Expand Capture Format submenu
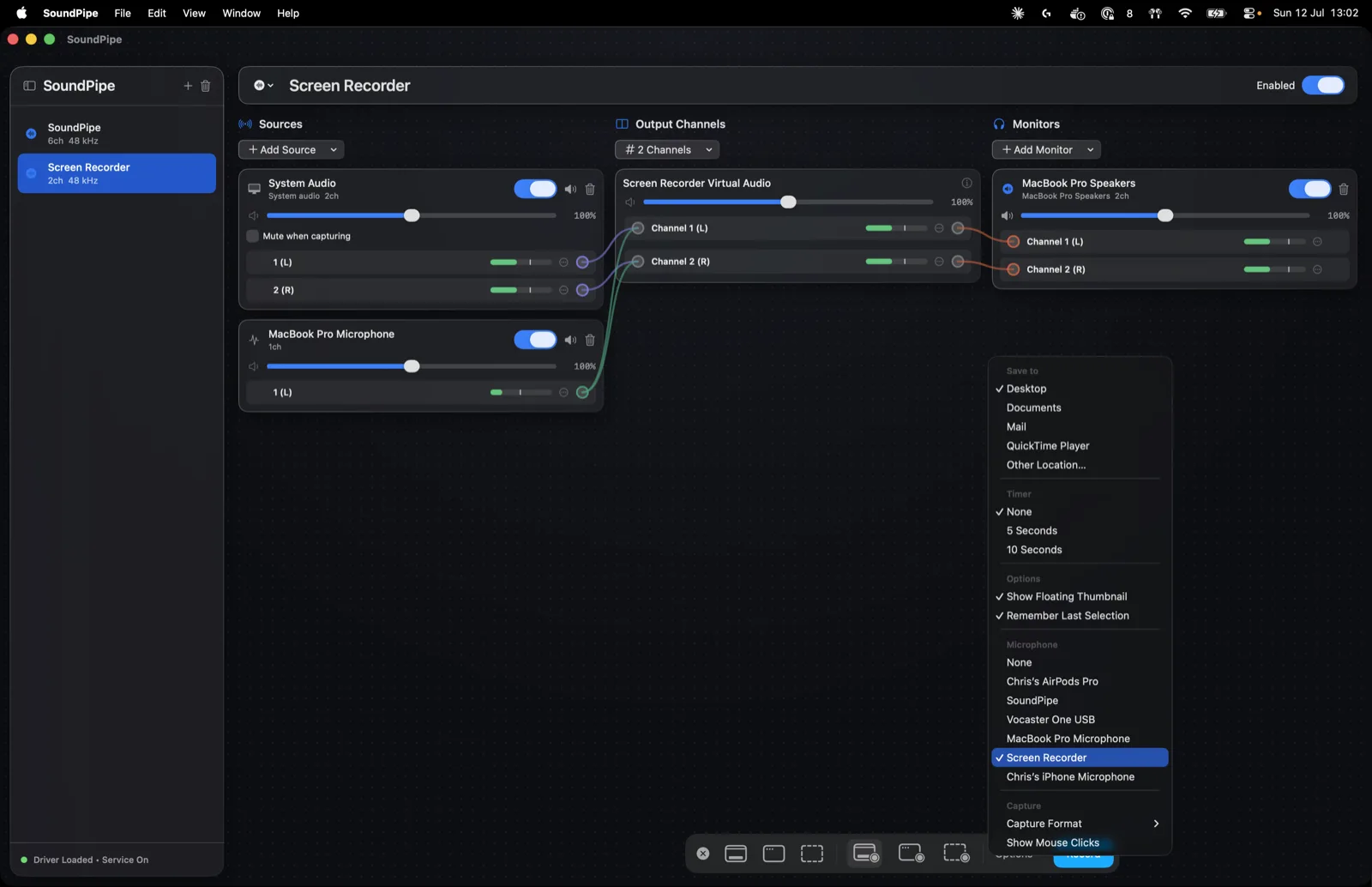Viewport: 1372px width, 887px height. [1080, 824]
